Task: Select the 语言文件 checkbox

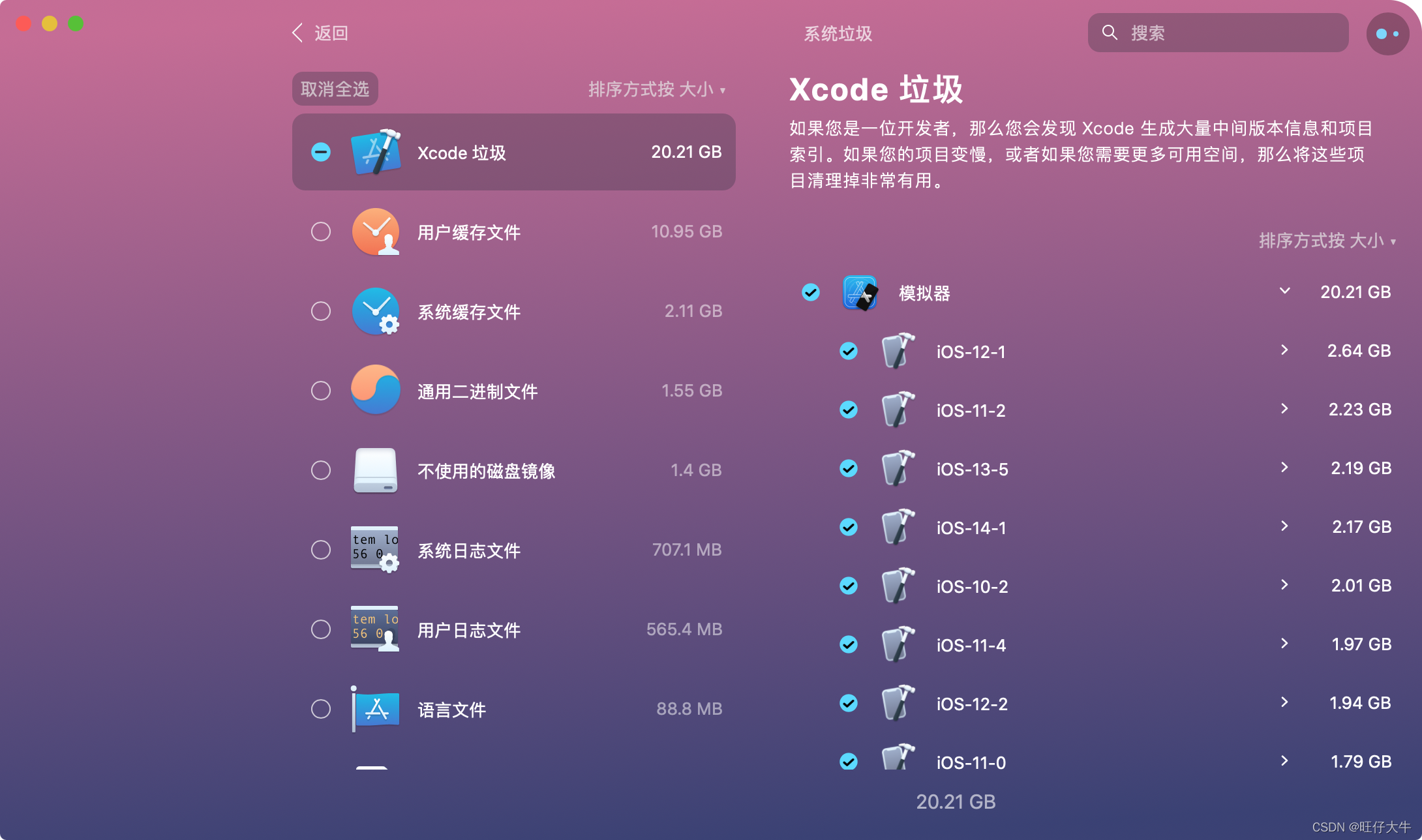Action: [321, 709]
